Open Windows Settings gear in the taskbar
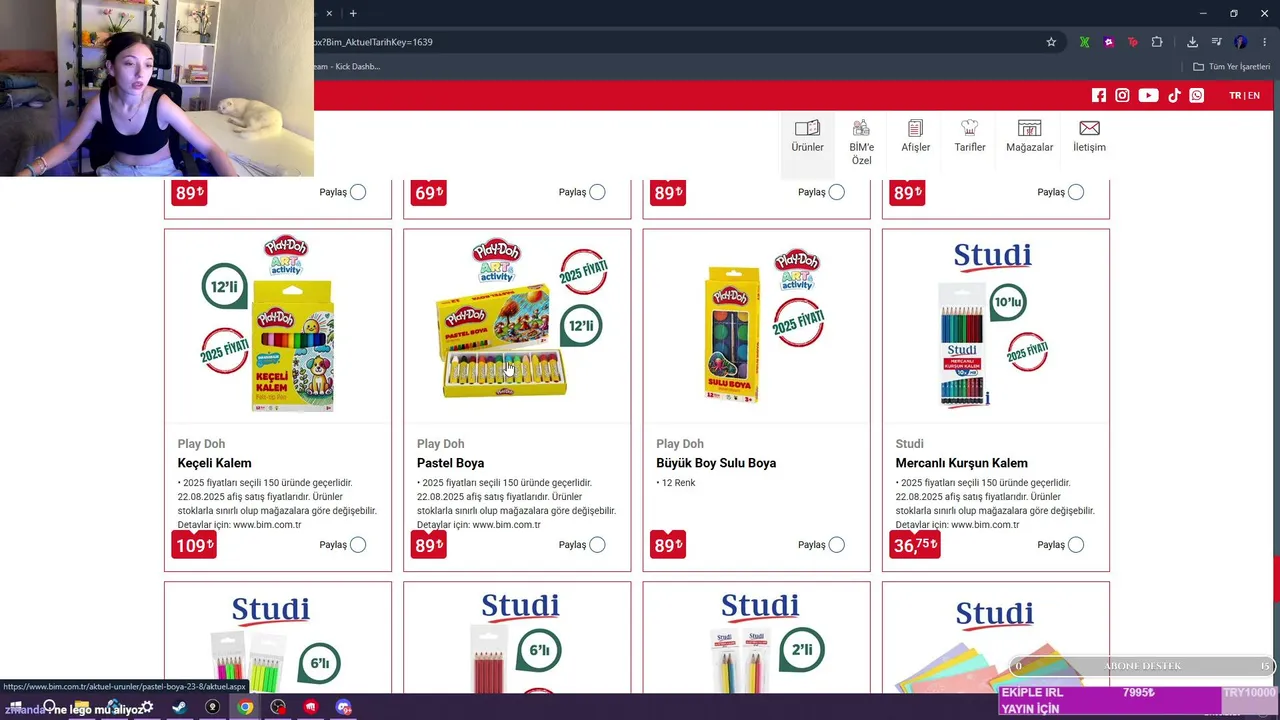The height and width of the screenshot is (720, 1280). point(147,707)
